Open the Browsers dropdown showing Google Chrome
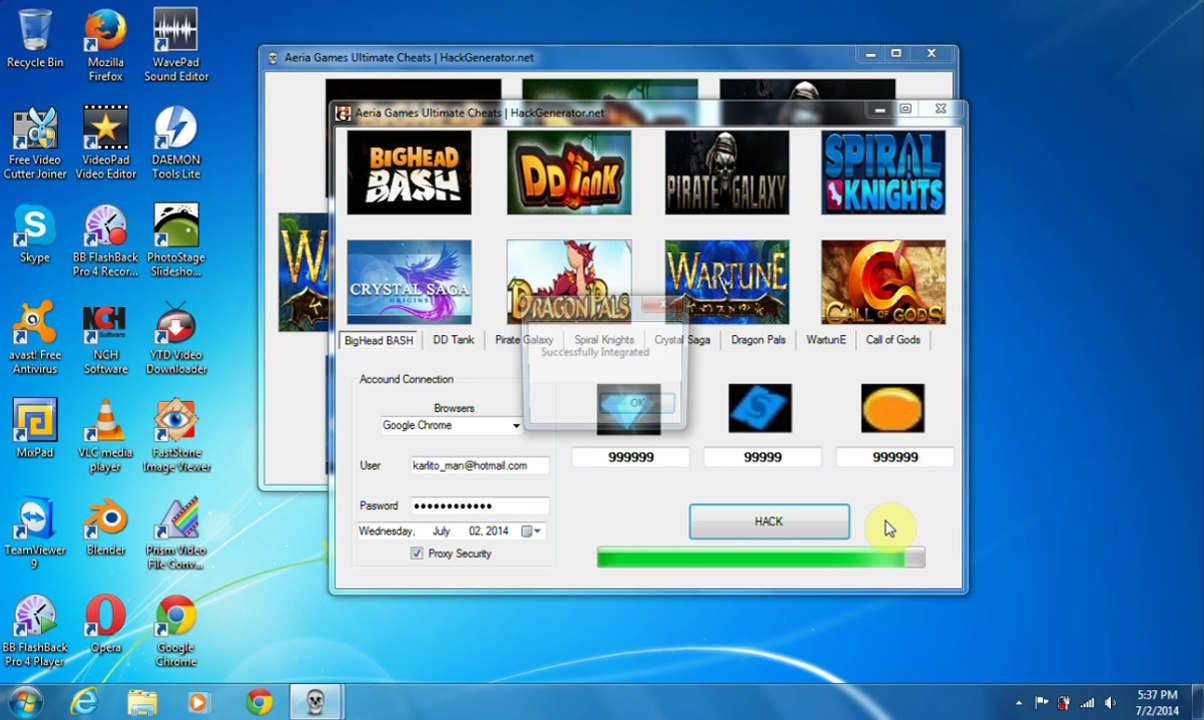Image resolution: width=1204 pixels, height=720 pixels. click(x=452, y=425)
